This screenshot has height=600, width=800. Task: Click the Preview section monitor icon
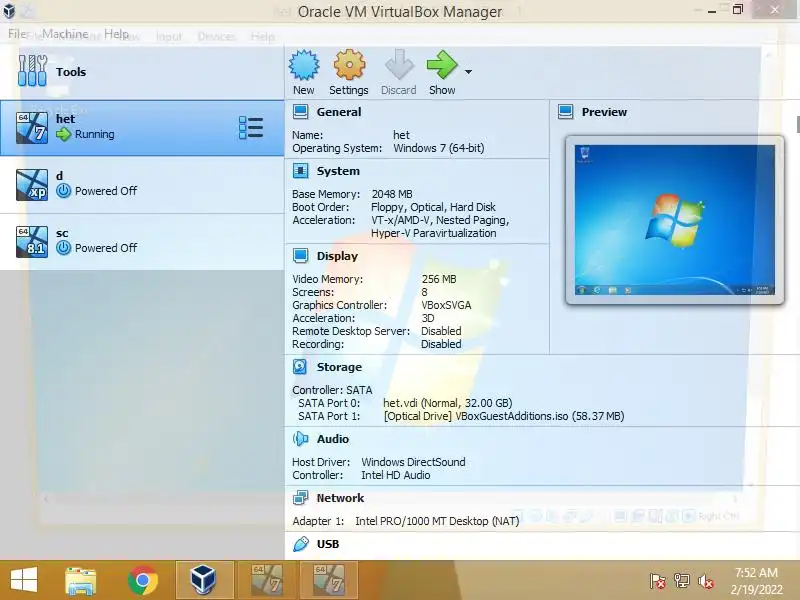565,112
